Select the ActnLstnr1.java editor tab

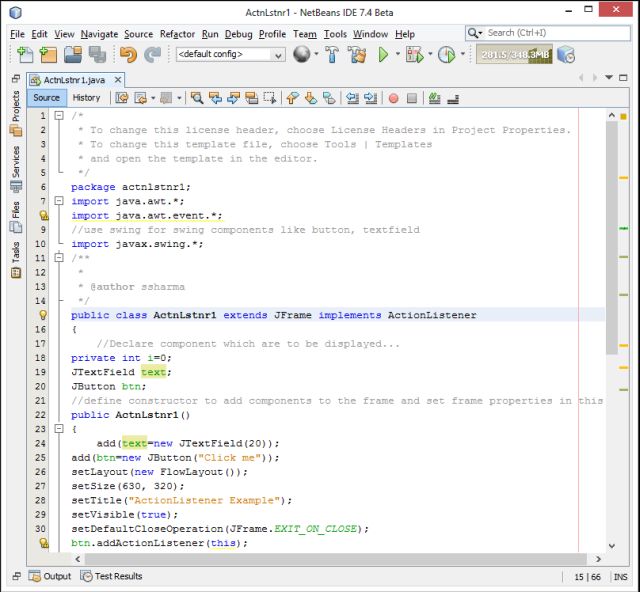coord(73,80)
